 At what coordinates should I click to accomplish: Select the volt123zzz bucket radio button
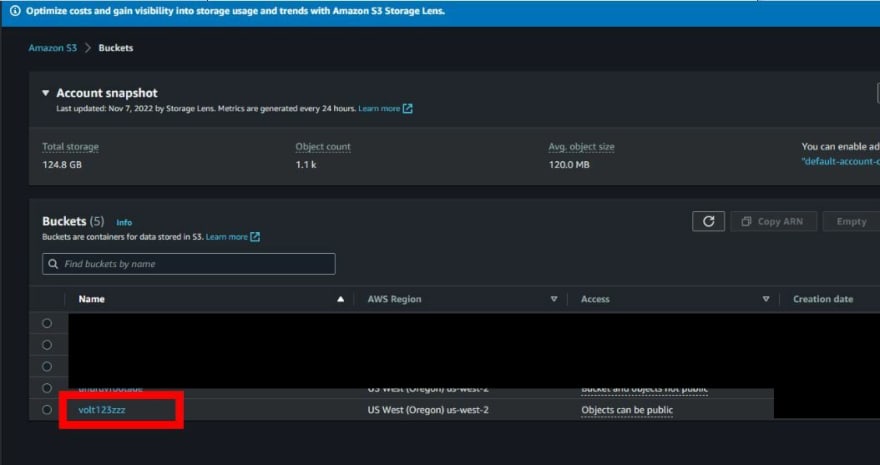pos(47,410)
